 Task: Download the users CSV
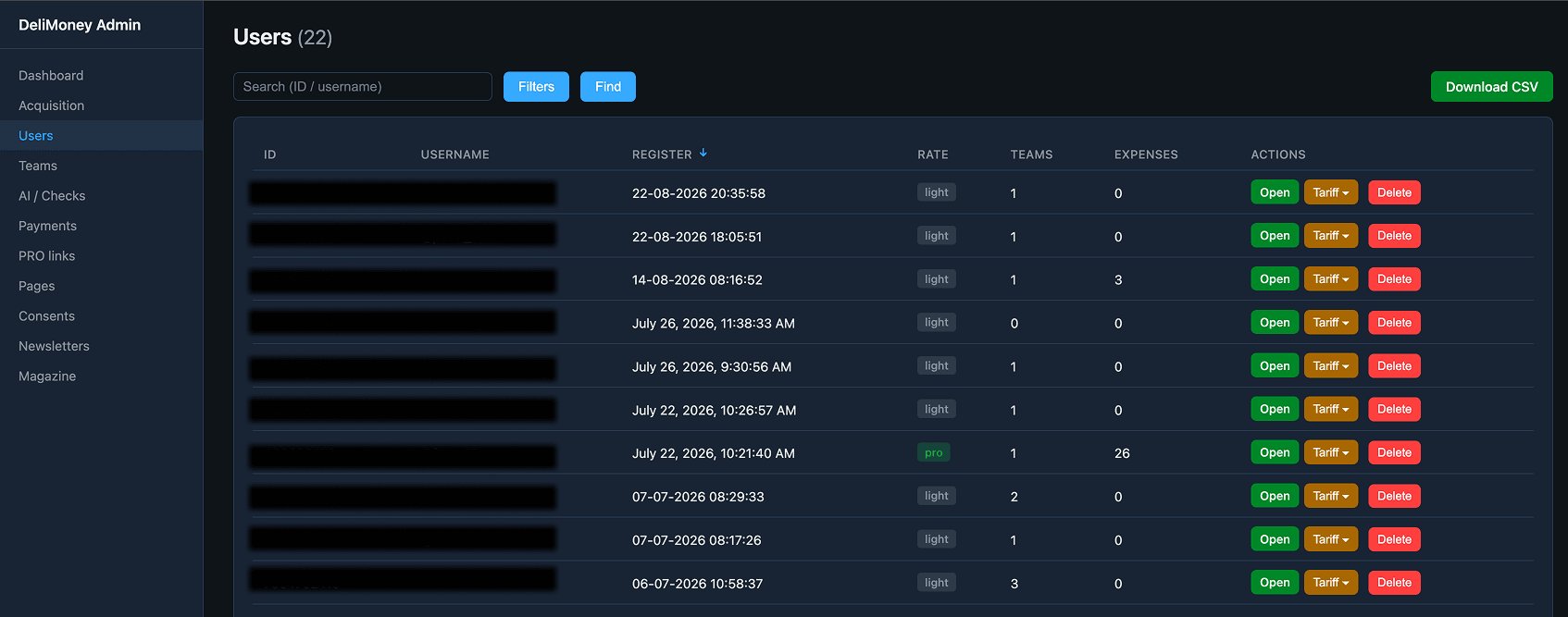(1491, 87)
